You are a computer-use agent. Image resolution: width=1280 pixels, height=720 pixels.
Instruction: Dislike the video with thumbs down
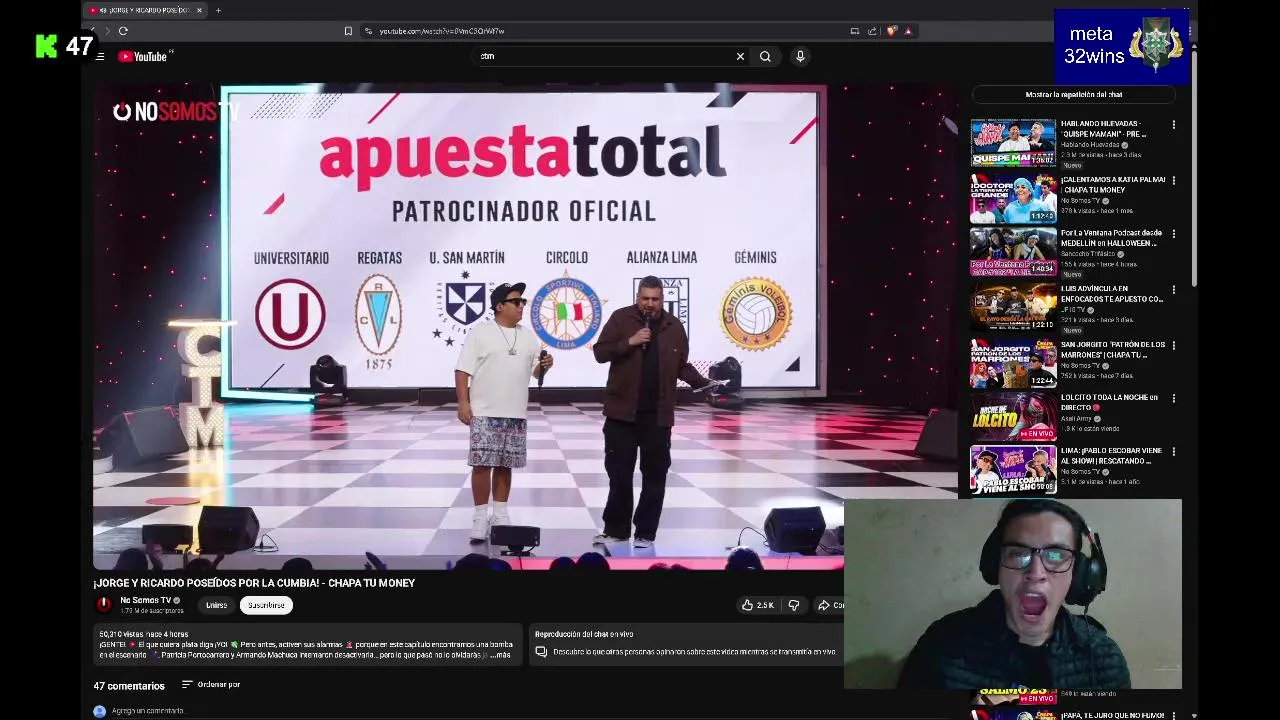click(794, 605)
